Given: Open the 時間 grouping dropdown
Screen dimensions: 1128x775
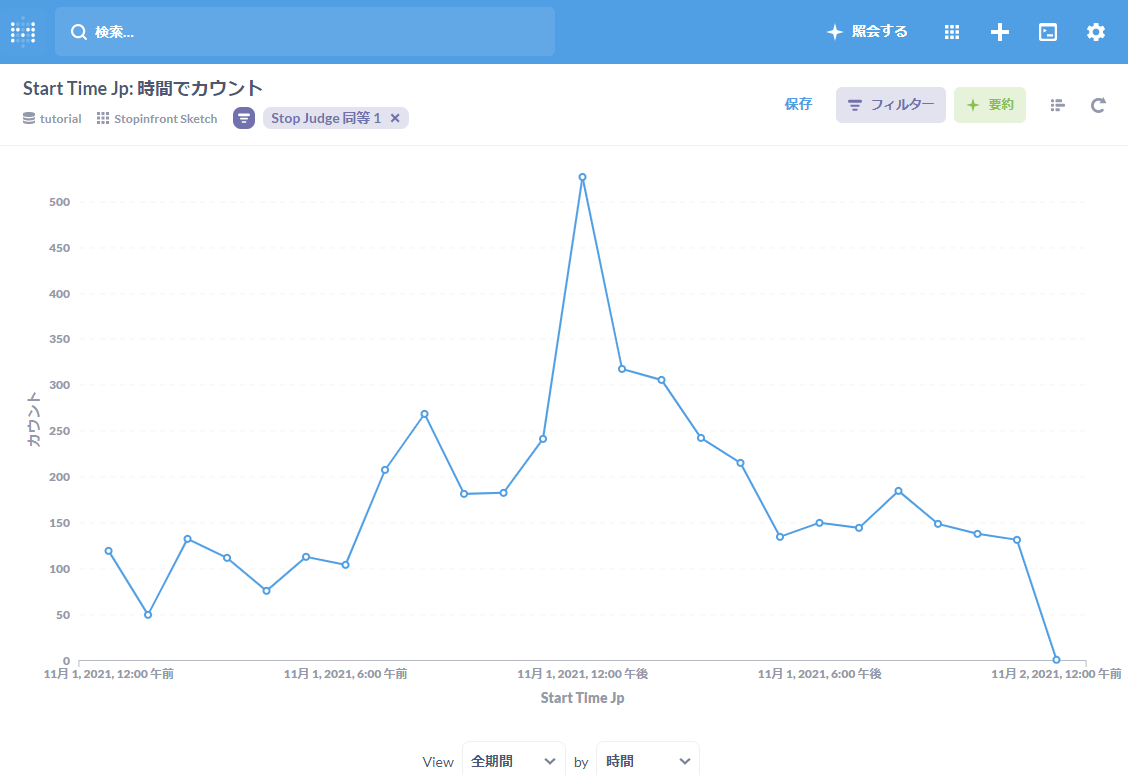Looking at the screenshot, I should (647, 761).
